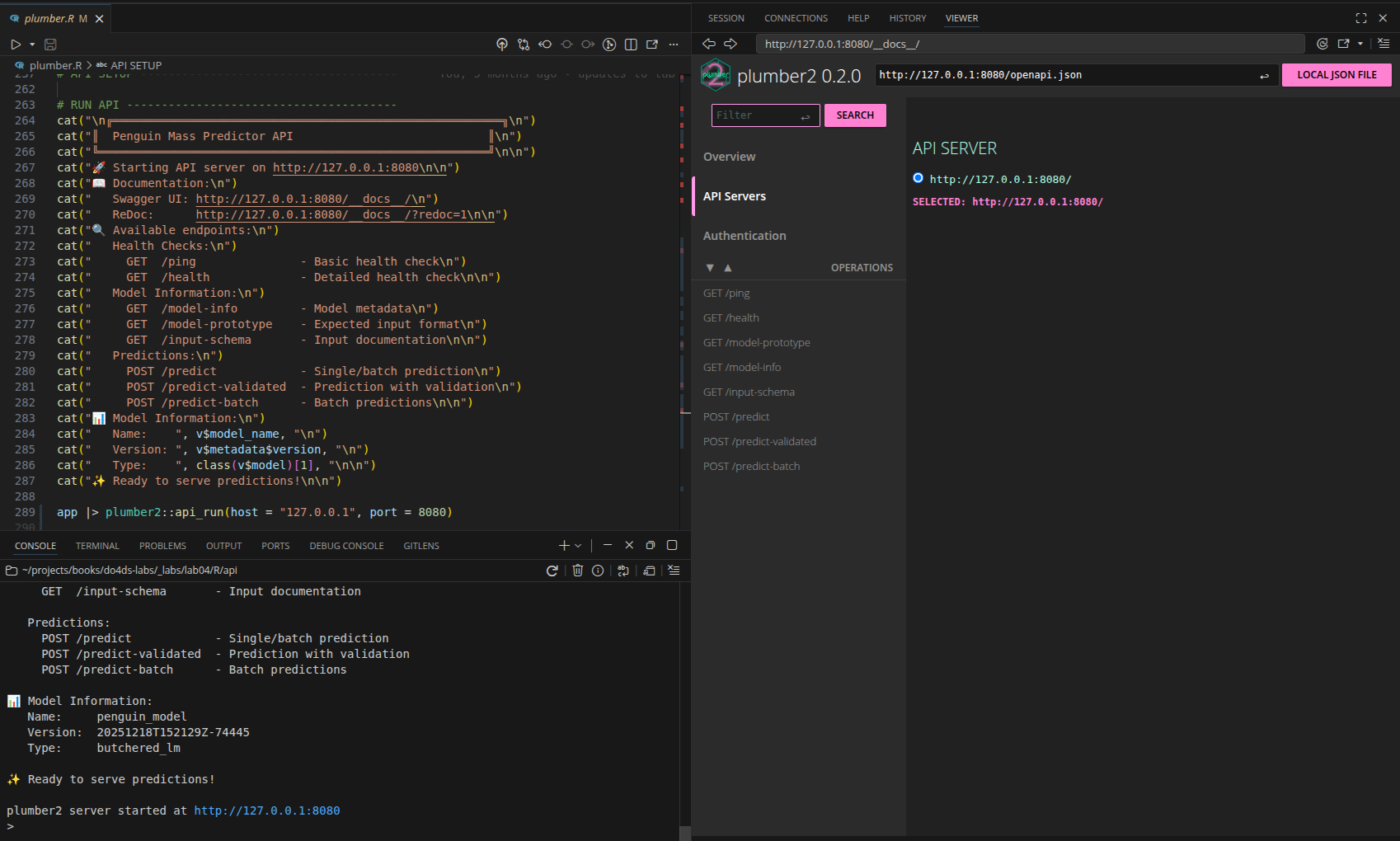
Task: Delete the console session with trash icon
Action: (x=578, y=571)
